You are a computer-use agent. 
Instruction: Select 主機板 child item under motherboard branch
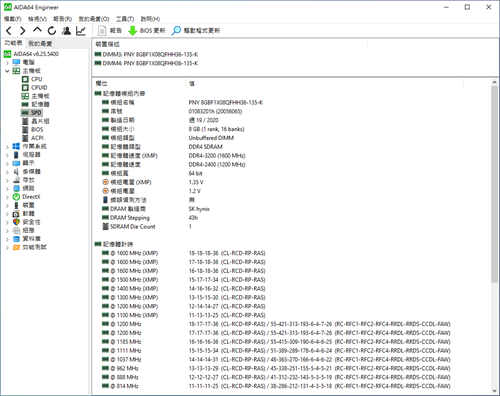(x=36, y=96)
